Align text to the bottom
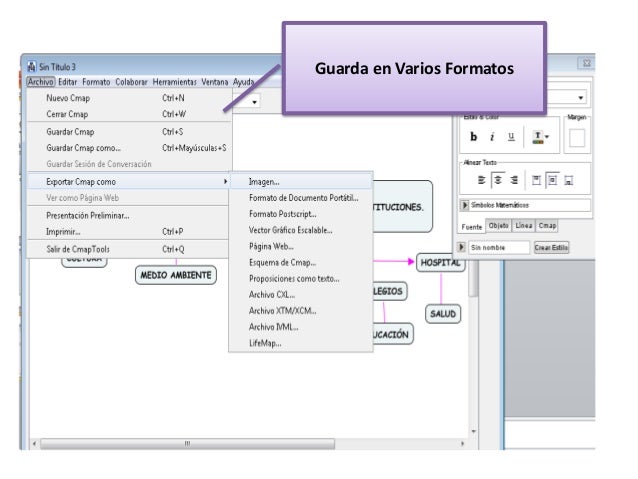This screenshot has height=479, width=638. pyautogui.click(x=569, y=180)
